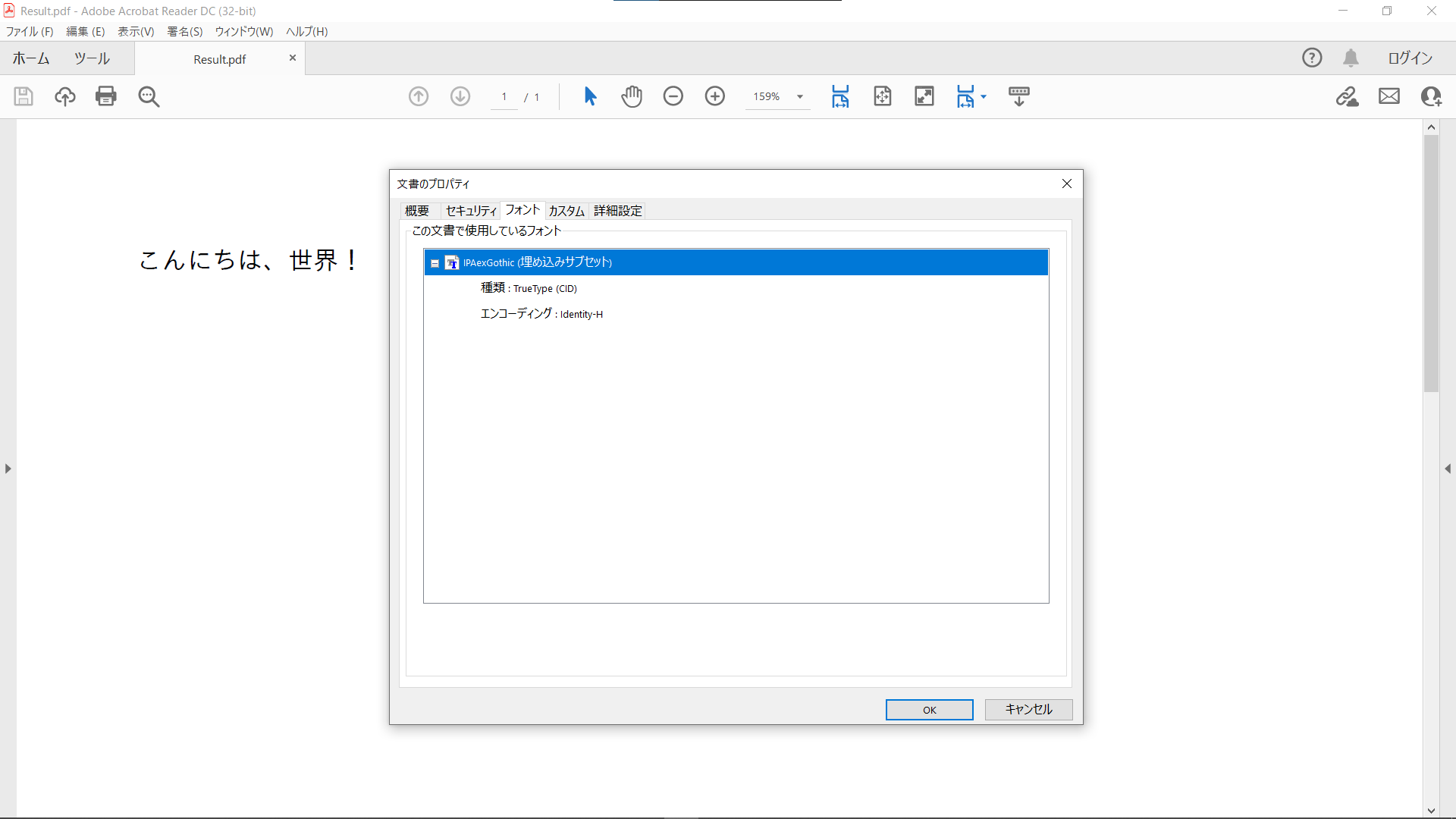
Task: Open the ヘルプ(H) menu
Action: pos(307,31)
